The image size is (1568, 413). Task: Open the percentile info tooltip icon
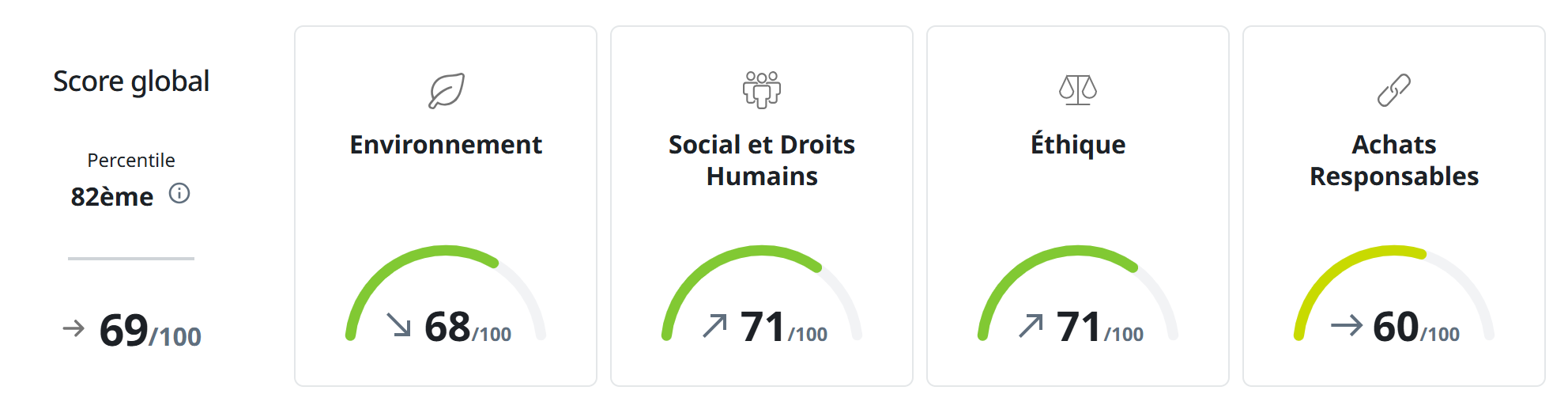pos(179,194)
